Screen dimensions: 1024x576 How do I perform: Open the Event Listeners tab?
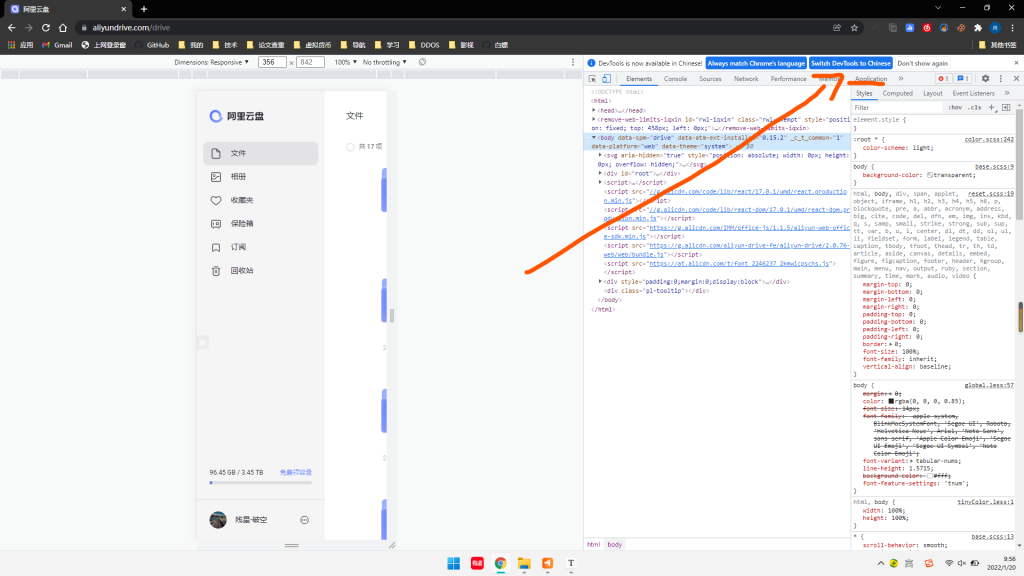[973, 93]
